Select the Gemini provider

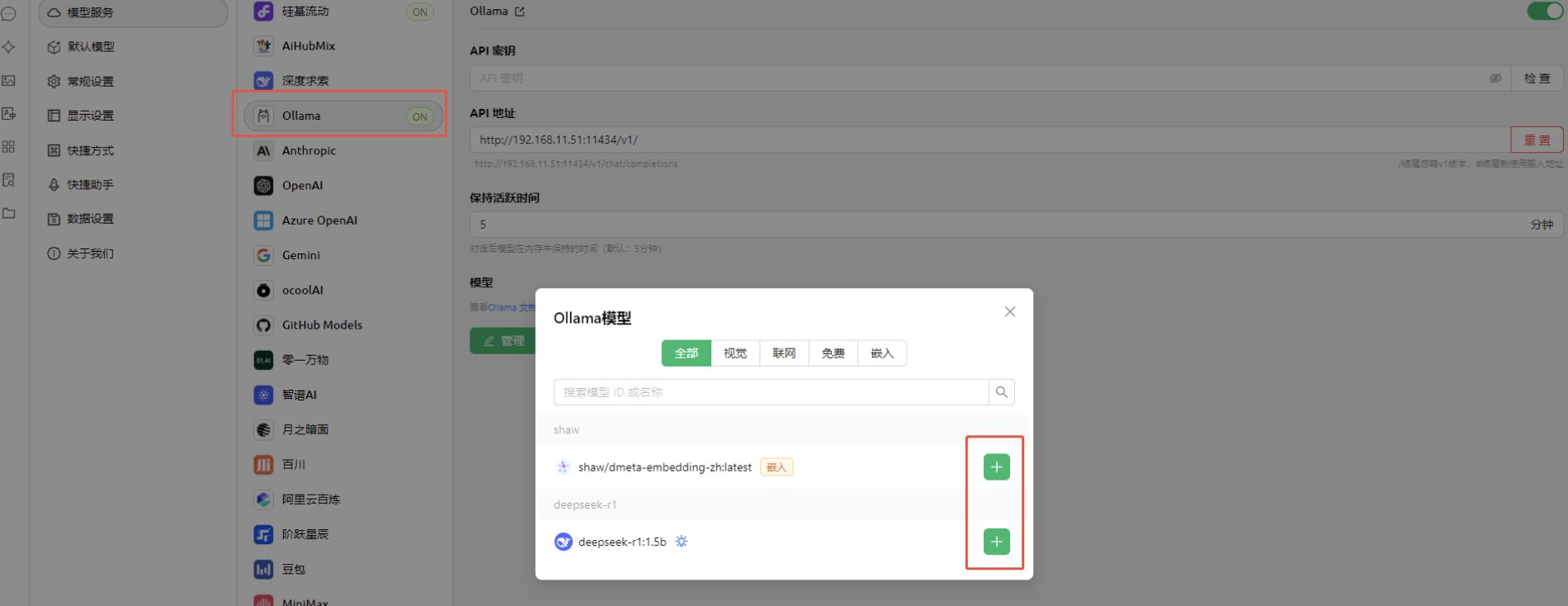343,255
